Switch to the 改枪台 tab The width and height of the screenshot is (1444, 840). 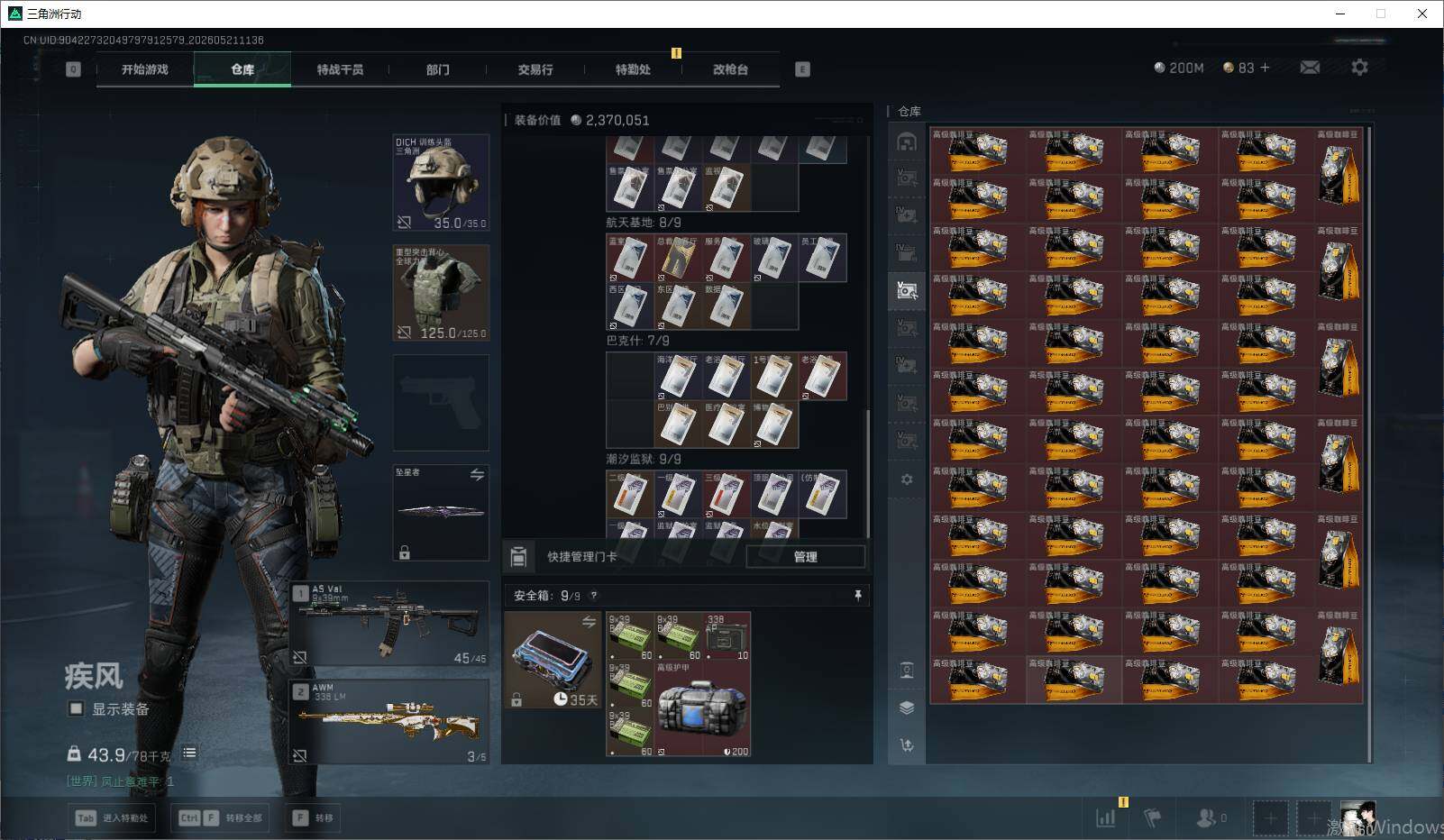pos(730,69)
